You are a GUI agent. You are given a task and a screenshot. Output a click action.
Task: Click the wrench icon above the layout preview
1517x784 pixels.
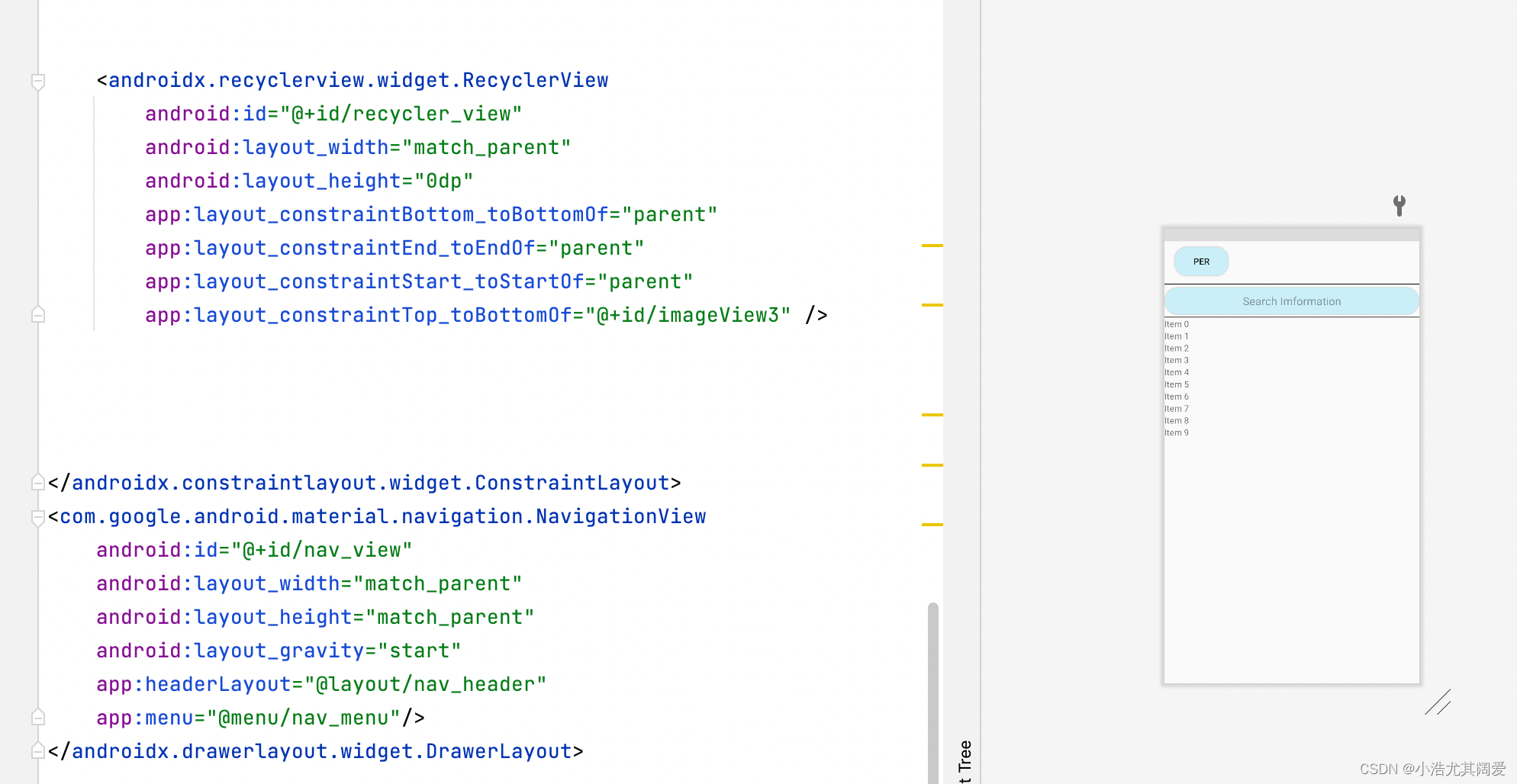(1399, 205)
